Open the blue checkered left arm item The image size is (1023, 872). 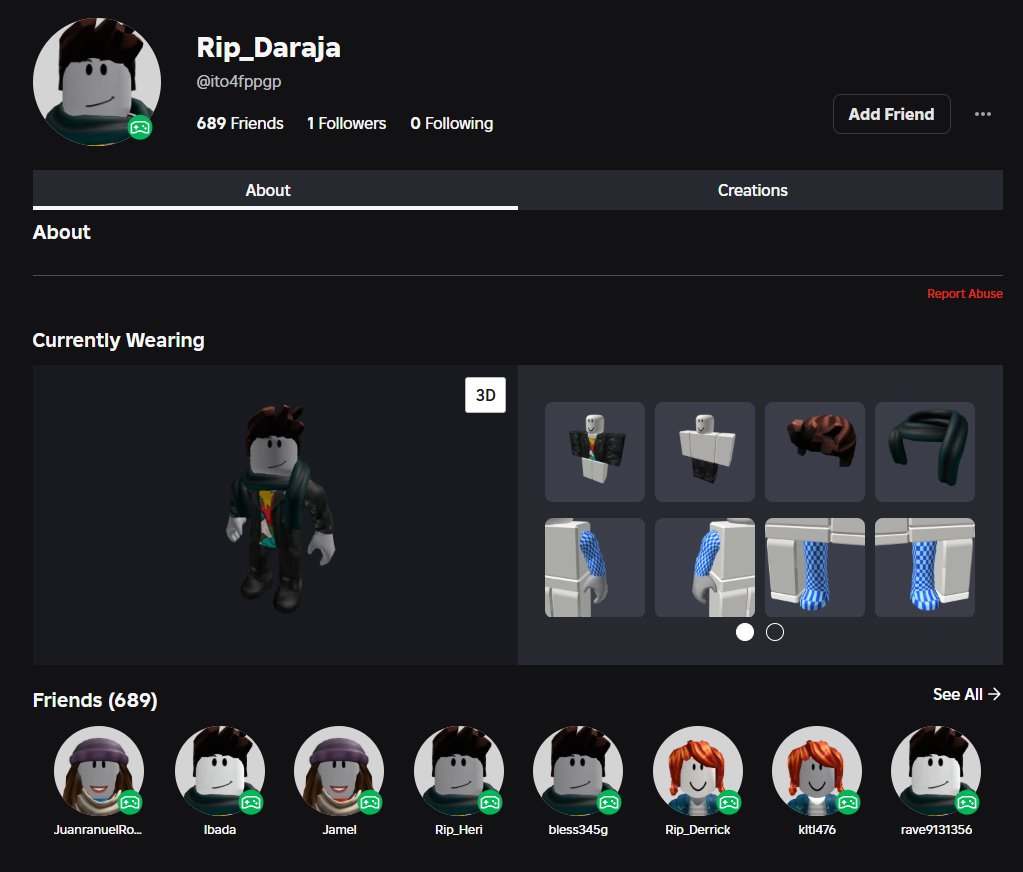[595, 567]
